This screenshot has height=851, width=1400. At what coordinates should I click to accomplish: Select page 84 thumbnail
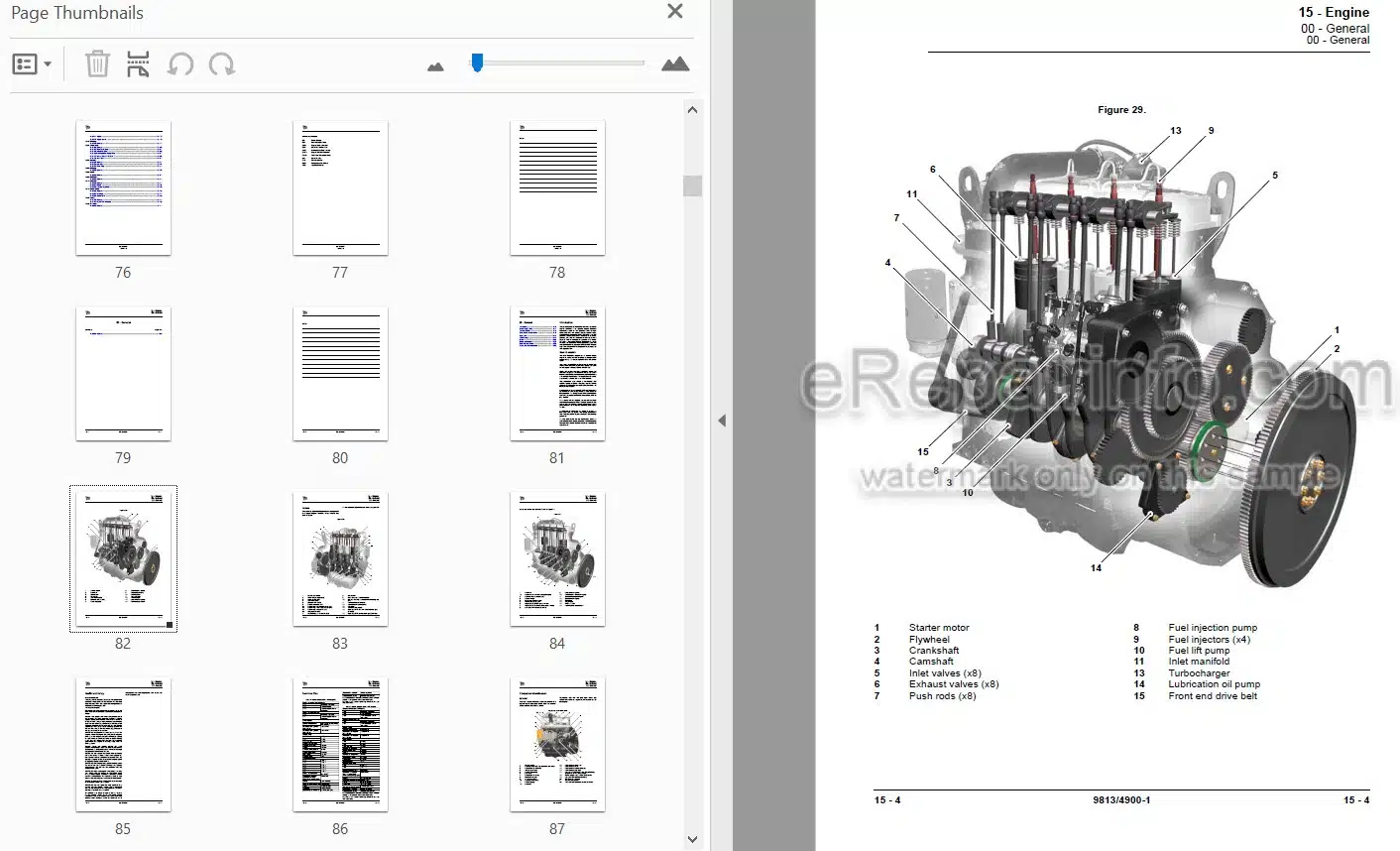pos(557,559)
